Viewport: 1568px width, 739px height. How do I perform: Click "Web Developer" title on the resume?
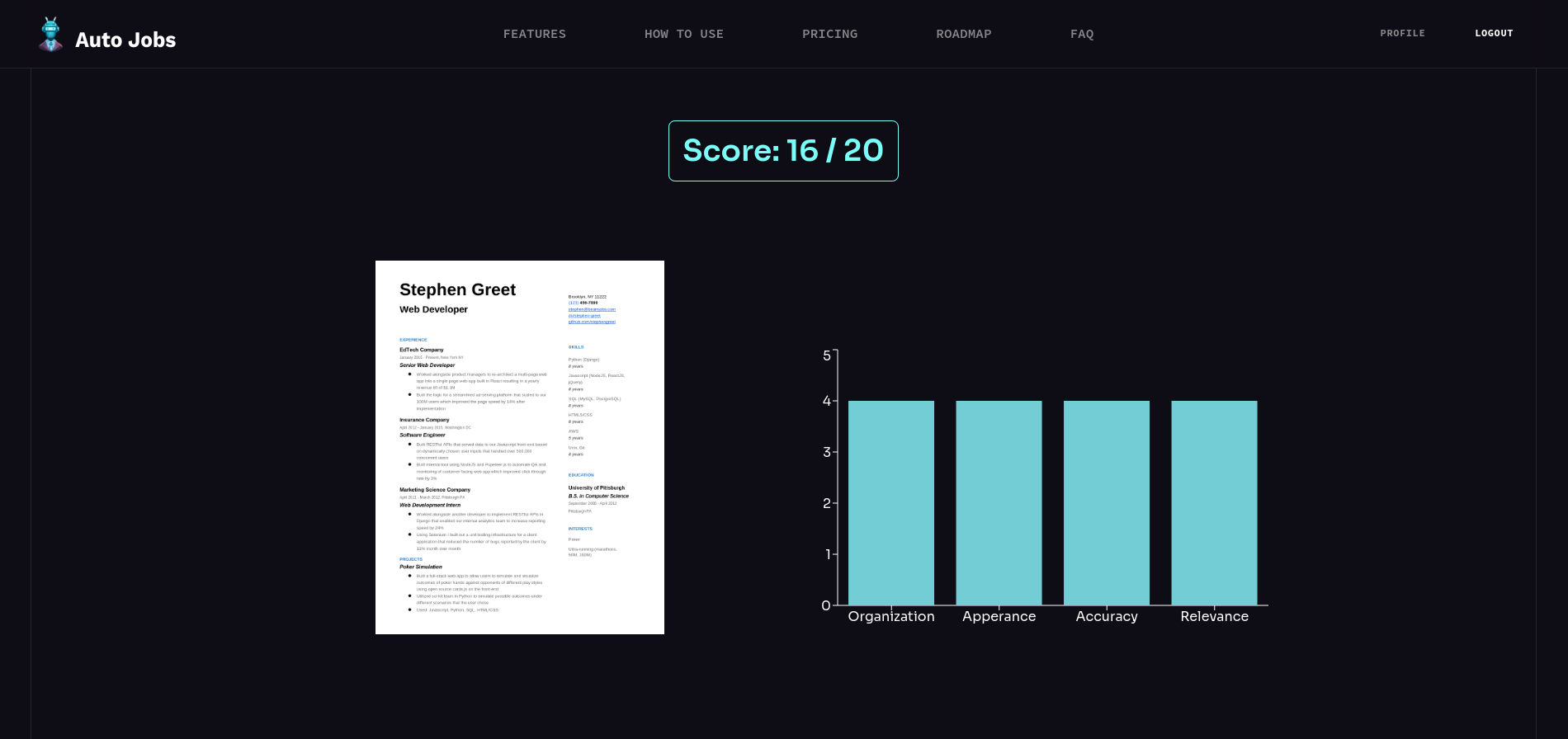click(433, 309)
